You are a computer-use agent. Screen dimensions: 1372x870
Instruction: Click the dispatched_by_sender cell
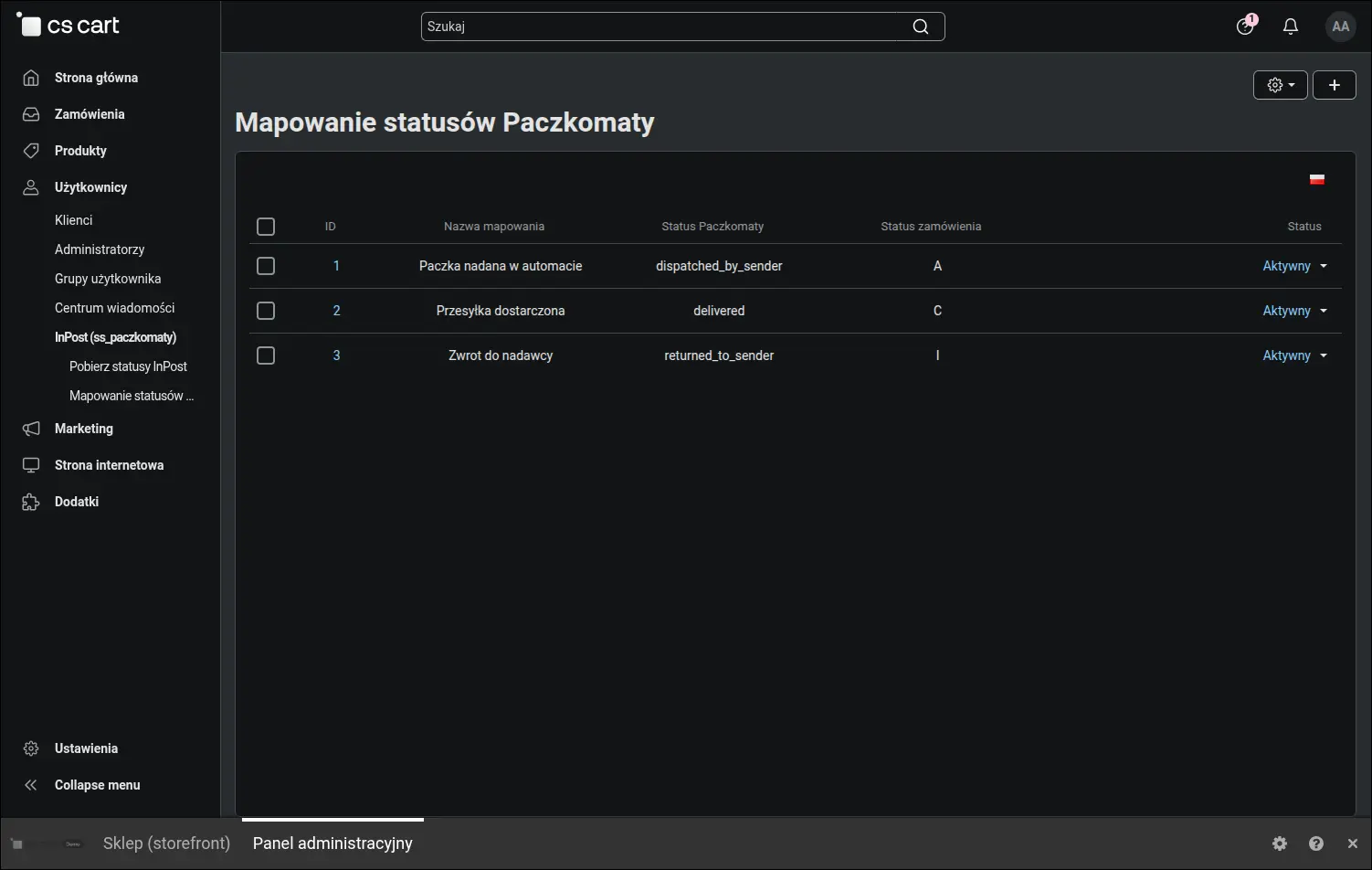coord(719,266)
